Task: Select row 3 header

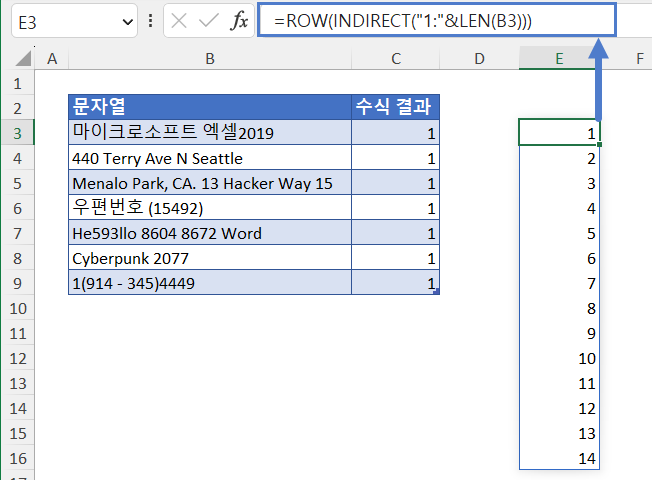Action: coord(17,134)
